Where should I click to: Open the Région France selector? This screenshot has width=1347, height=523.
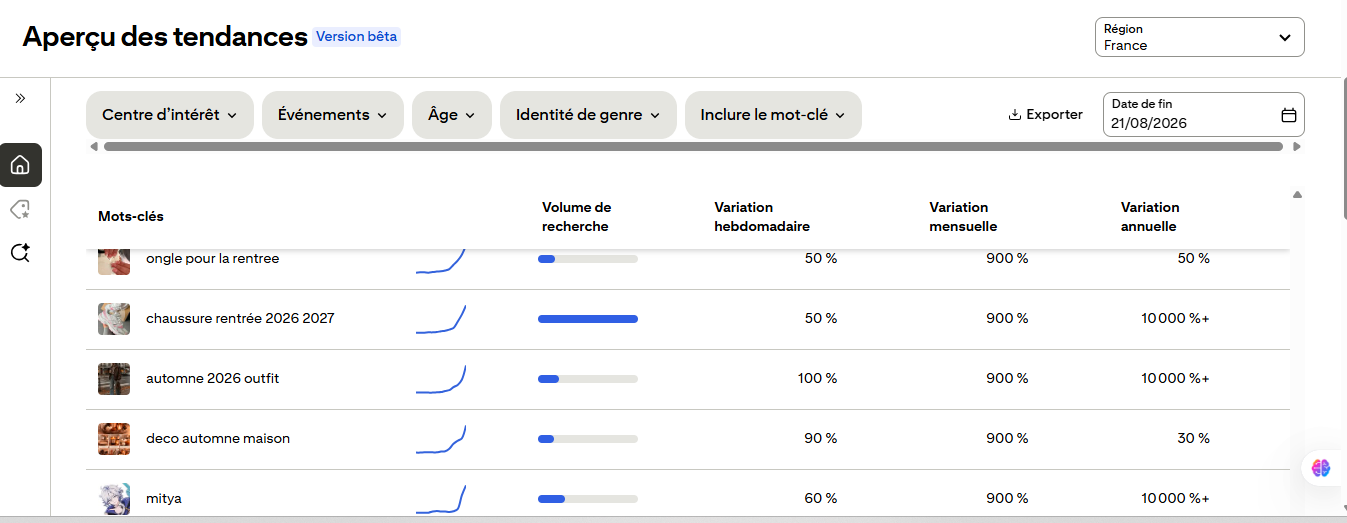[x=1200, y=37]
